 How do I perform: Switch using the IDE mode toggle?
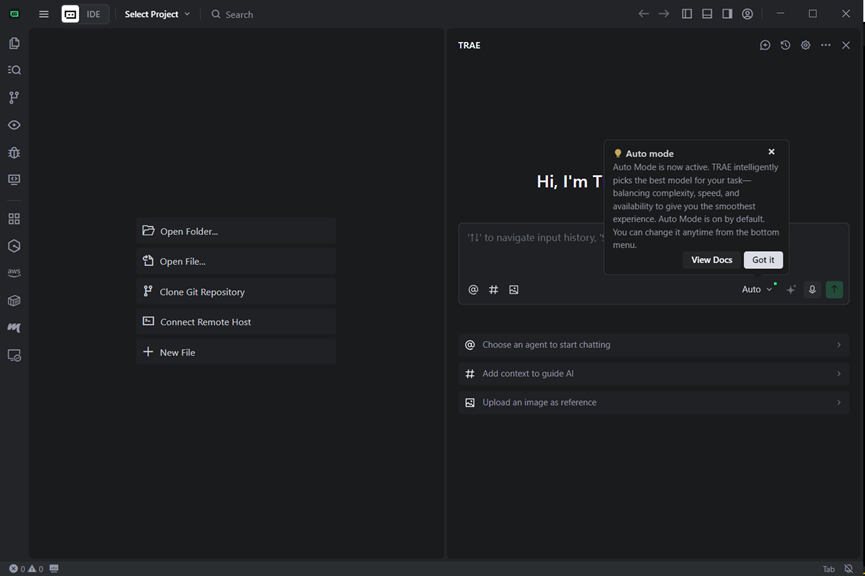(x=84, y=14)
